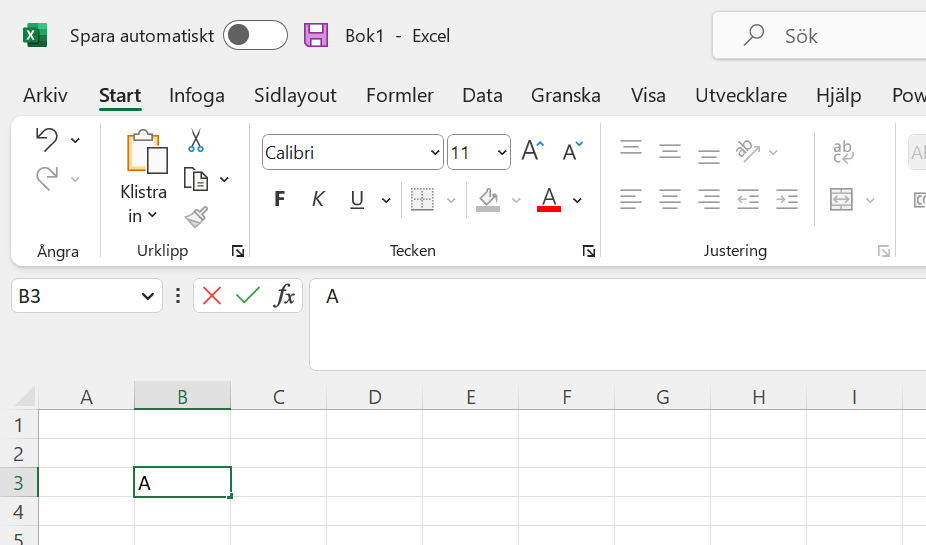Toggle italic formatting with K button

[x=318, y=199]
